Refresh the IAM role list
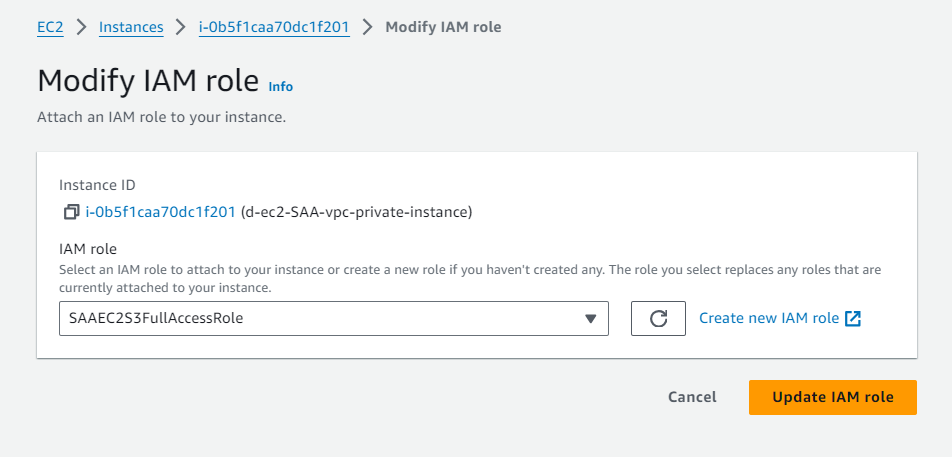 658,318
